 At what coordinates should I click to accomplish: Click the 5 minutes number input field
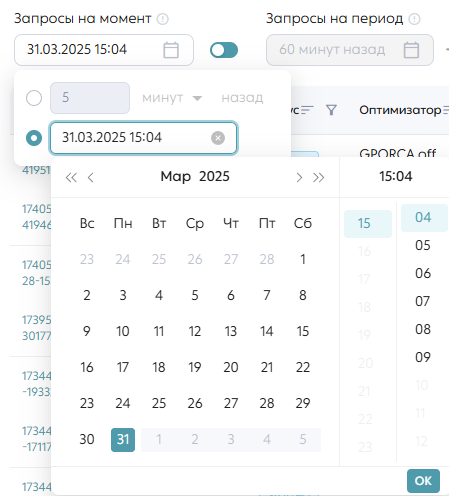point(90,98)
